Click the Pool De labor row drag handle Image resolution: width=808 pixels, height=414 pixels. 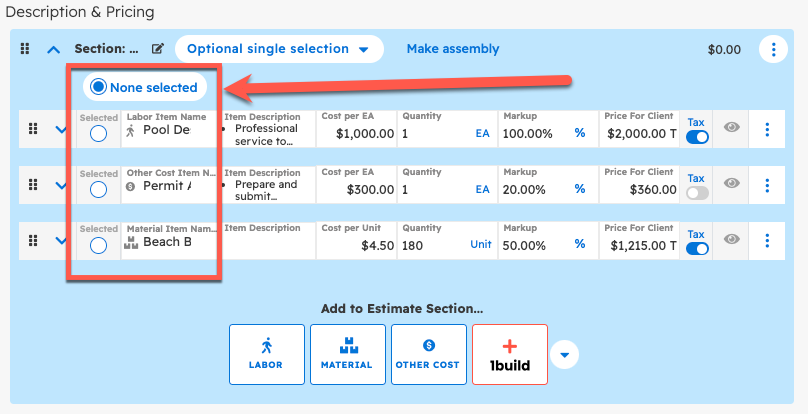[33, 129]
